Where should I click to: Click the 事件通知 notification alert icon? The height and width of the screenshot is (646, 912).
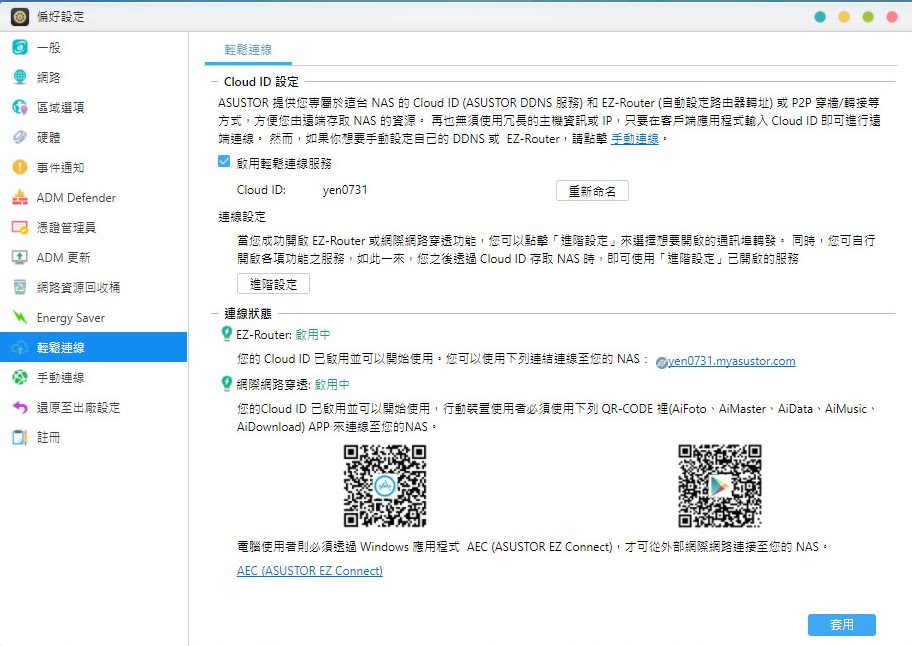20,167
